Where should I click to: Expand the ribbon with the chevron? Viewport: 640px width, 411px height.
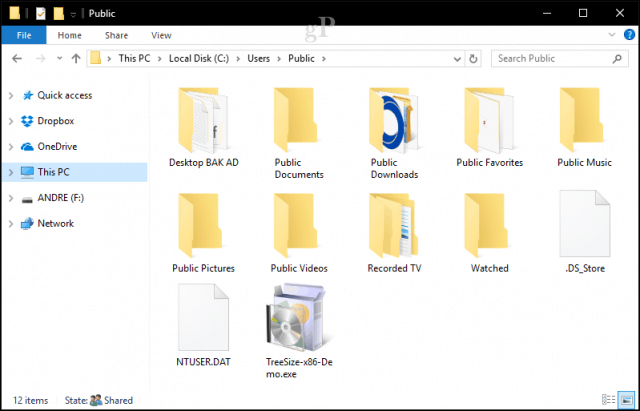click(x=612, y=35)
